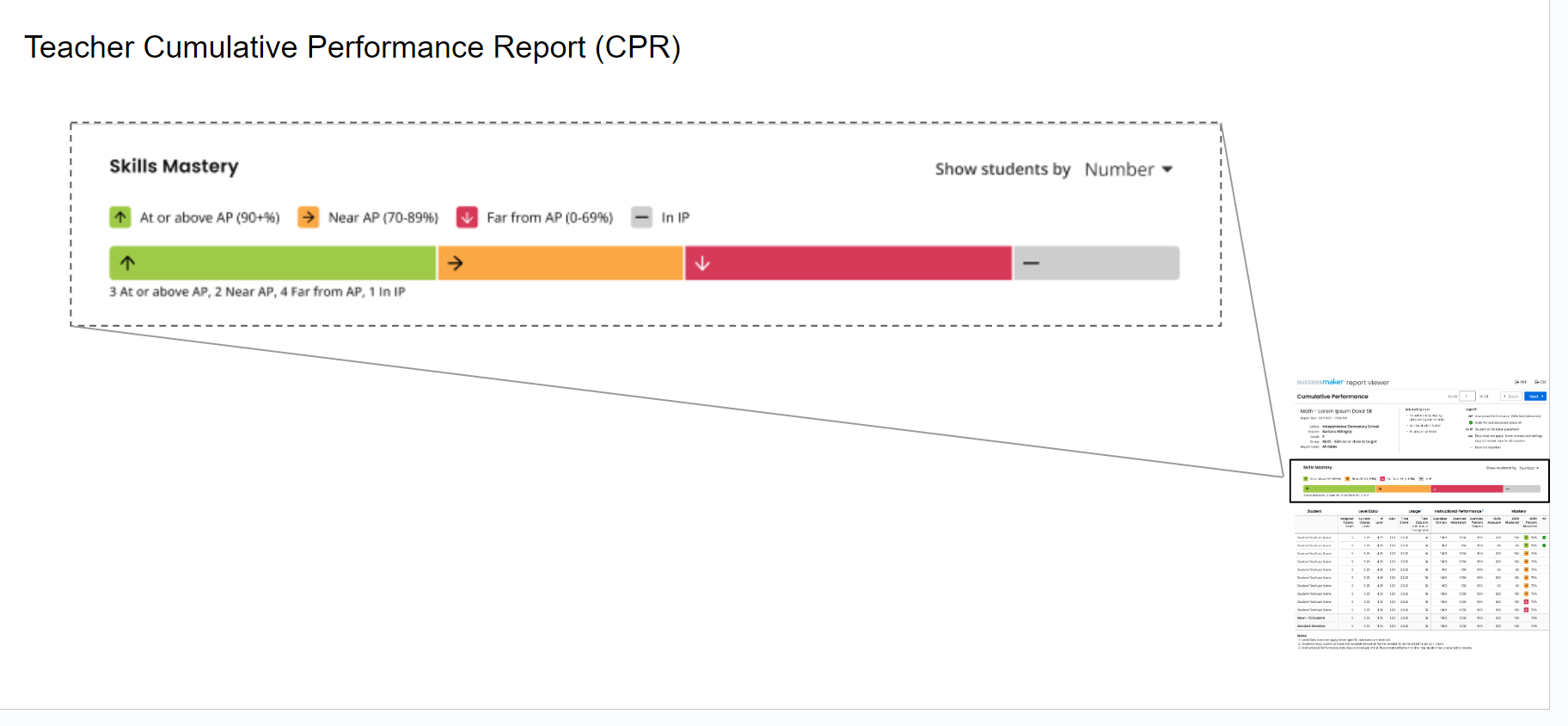Click the Skills Mastery heading in the enlarged callout
This screenshot has width=1568, height=726.
(x=174, y=166)
